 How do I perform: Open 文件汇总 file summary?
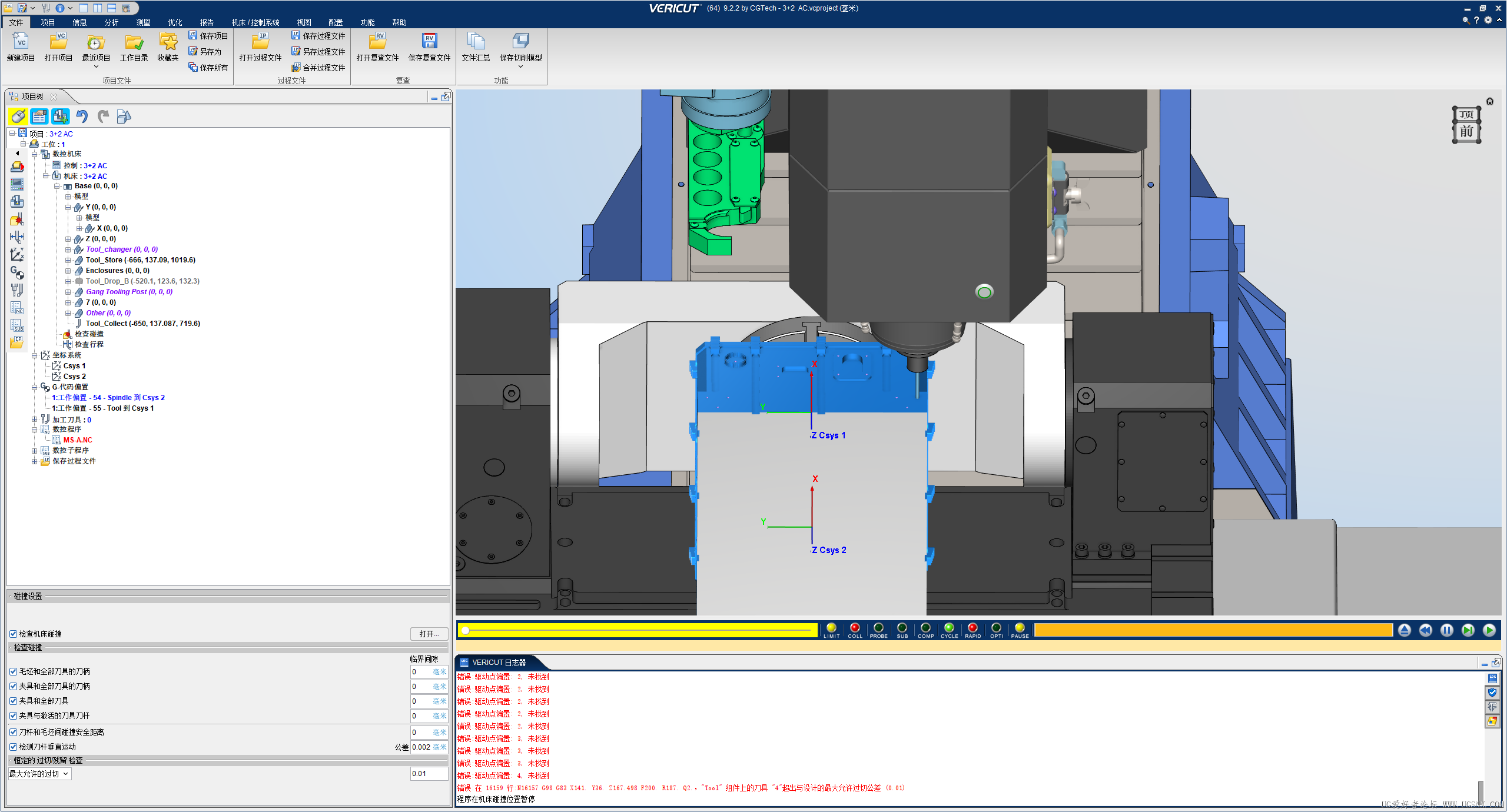pyautogui.click(x=476, y=46)
